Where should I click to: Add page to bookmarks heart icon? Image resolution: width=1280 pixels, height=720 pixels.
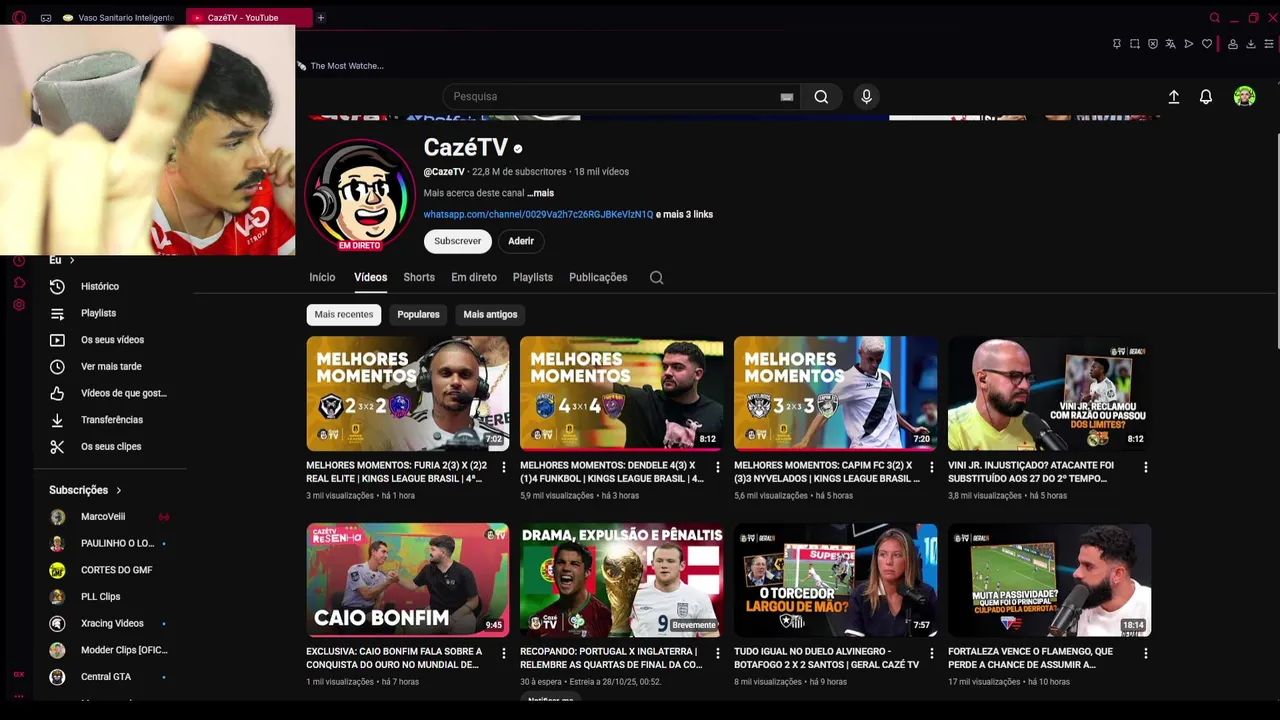coord(1207,44)
